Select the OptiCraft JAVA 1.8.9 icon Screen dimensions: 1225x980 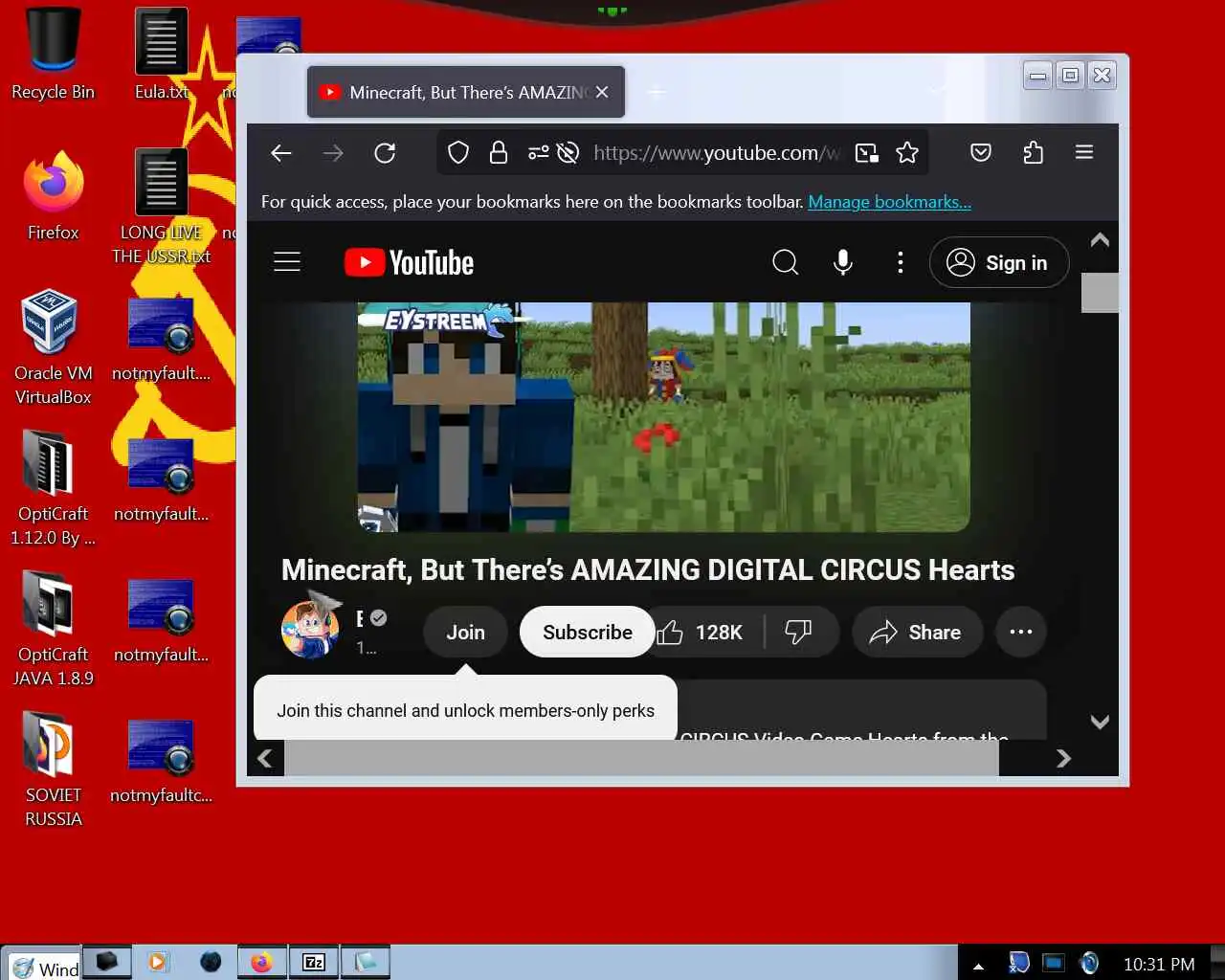pos(53,629)
